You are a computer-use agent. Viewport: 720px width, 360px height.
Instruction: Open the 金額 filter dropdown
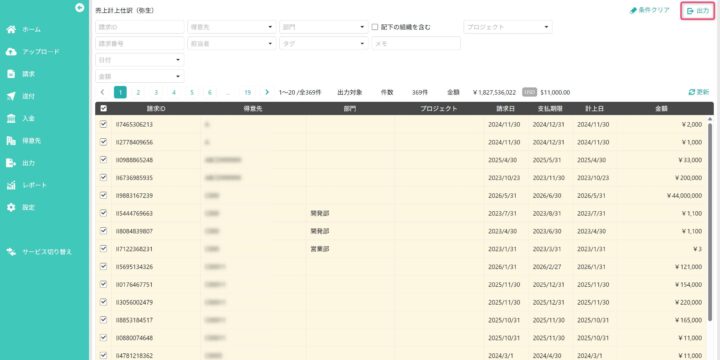(x=140, y=77)
